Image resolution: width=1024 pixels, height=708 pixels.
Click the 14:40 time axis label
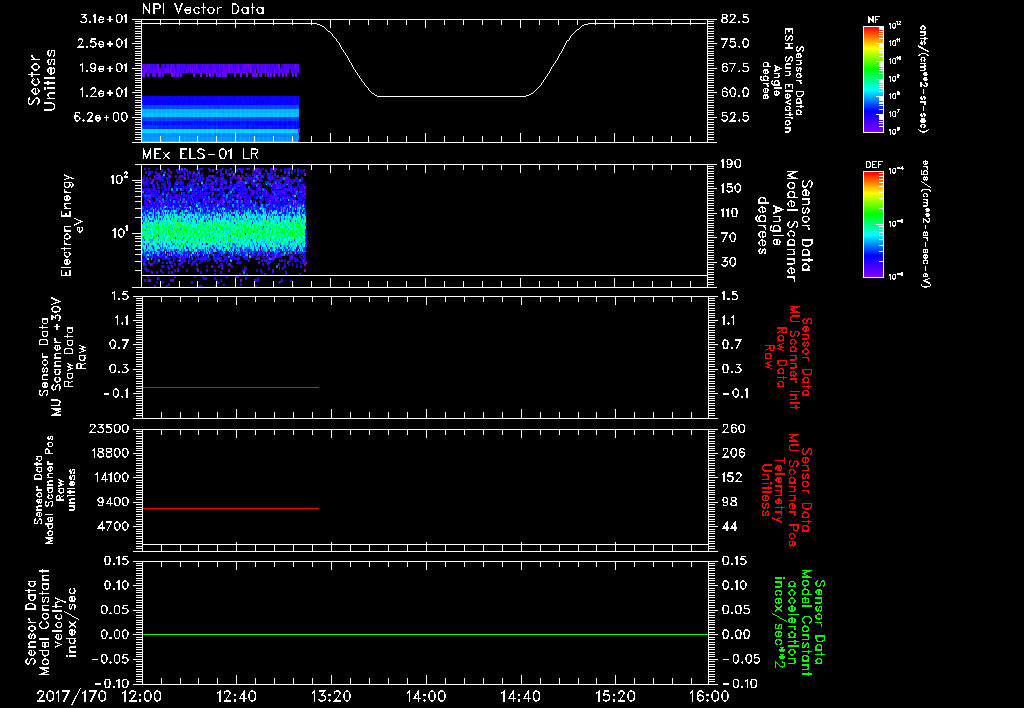(x=520, y=696)
